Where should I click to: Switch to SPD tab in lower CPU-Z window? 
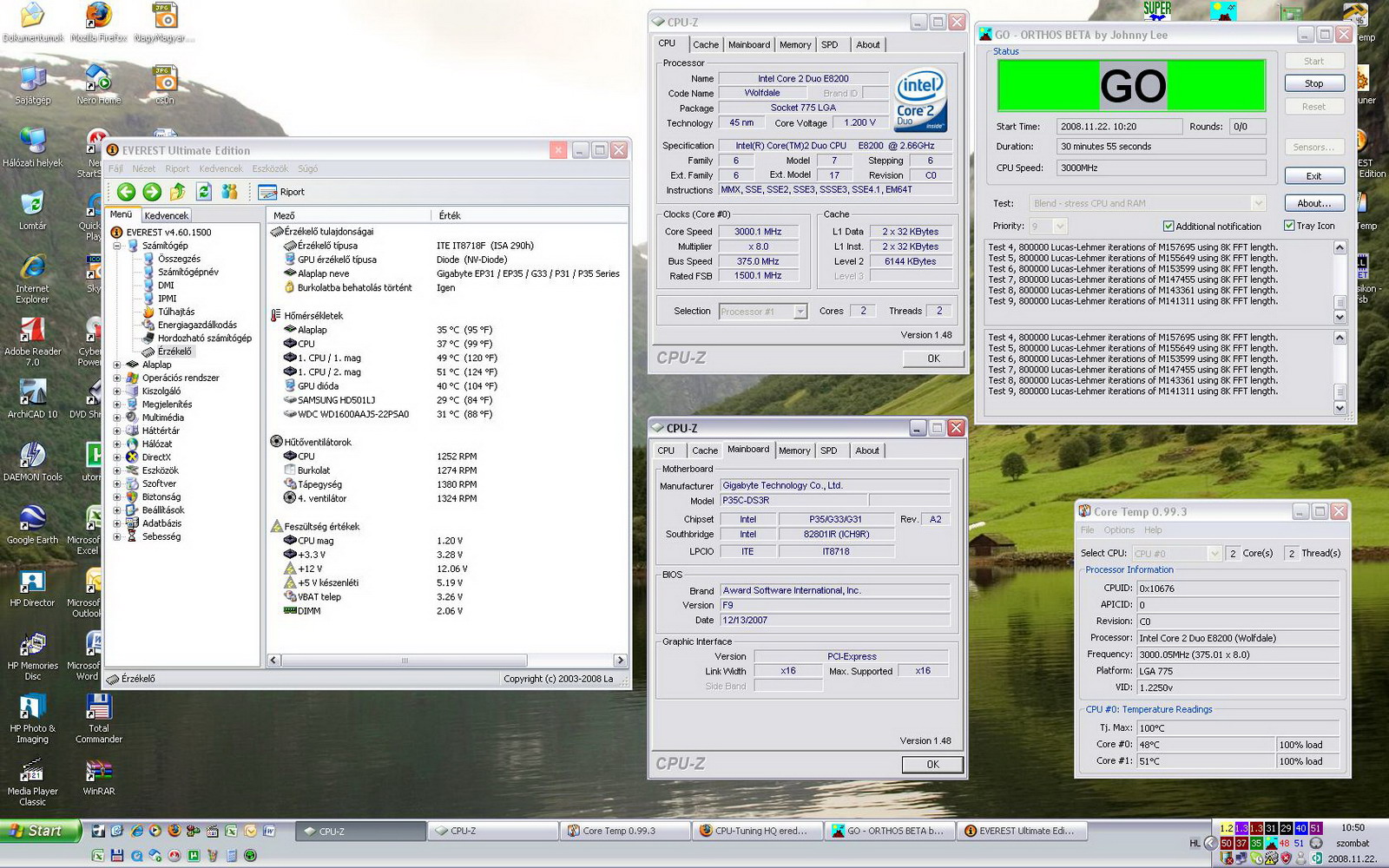click(x=829, y=450)
